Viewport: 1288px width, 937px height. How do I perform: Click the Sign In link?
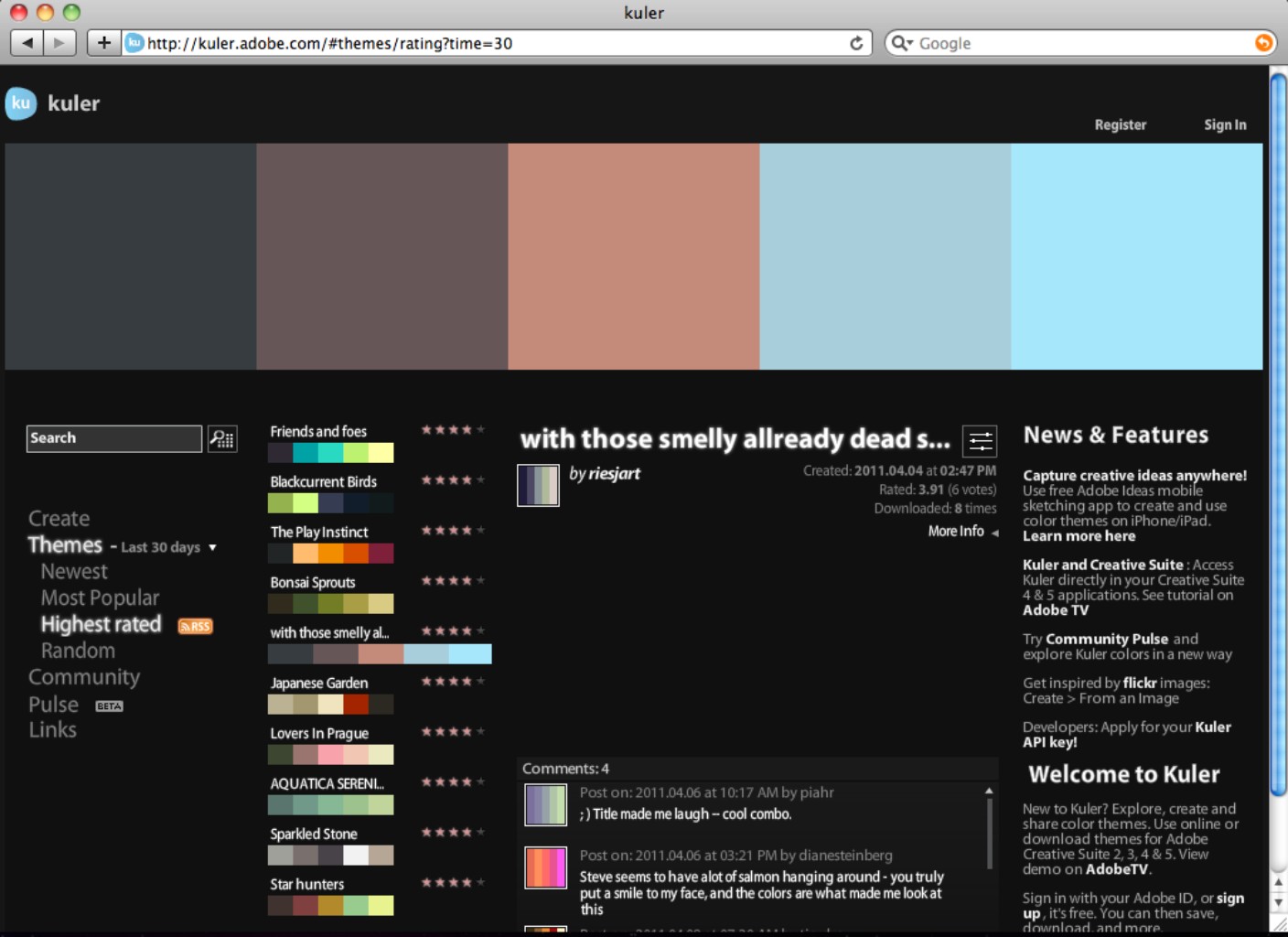(1225, 124)
